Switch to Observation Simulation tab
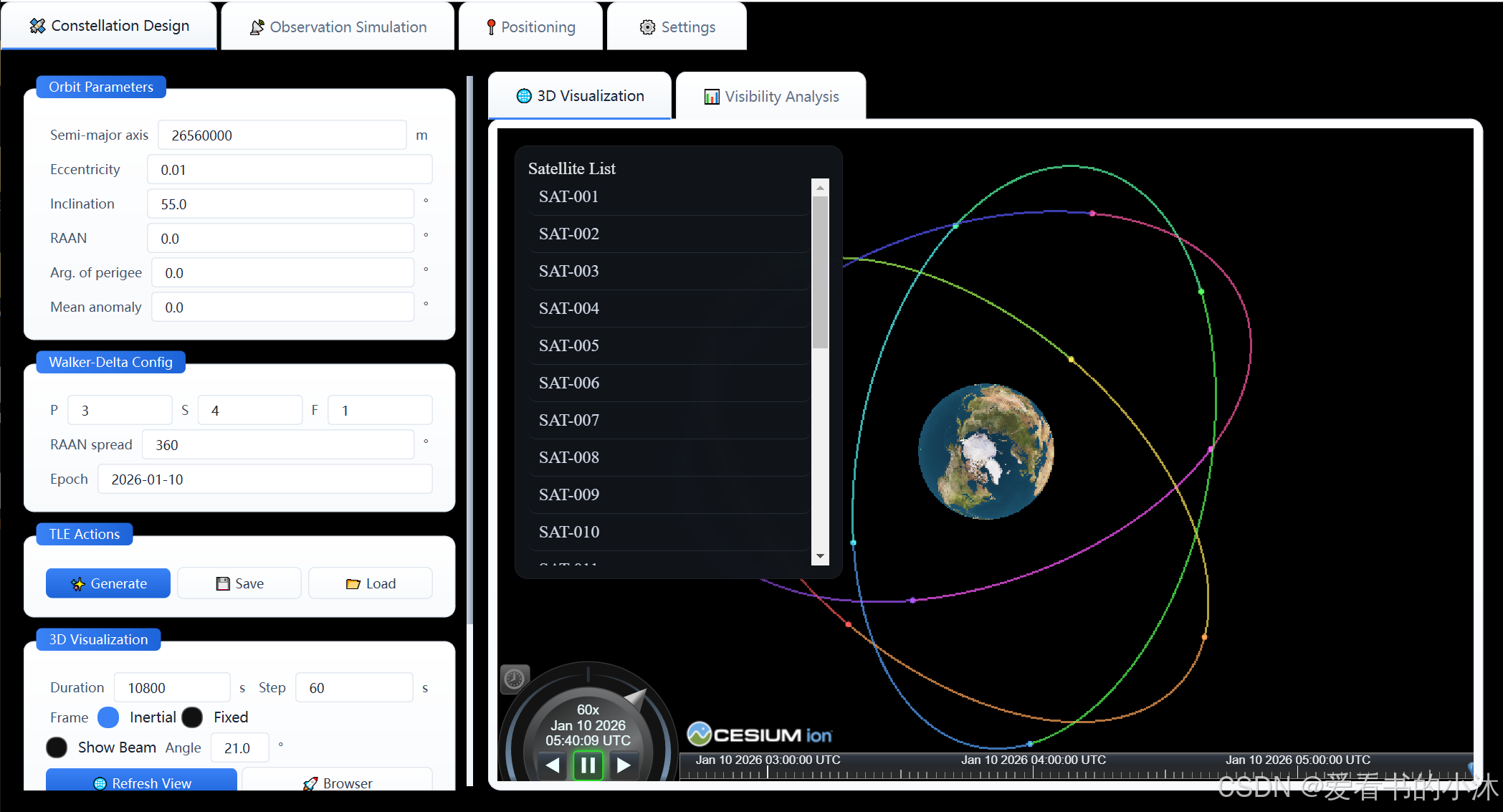Viewport: 1503px width, 812px height. [x=338, y=27]
